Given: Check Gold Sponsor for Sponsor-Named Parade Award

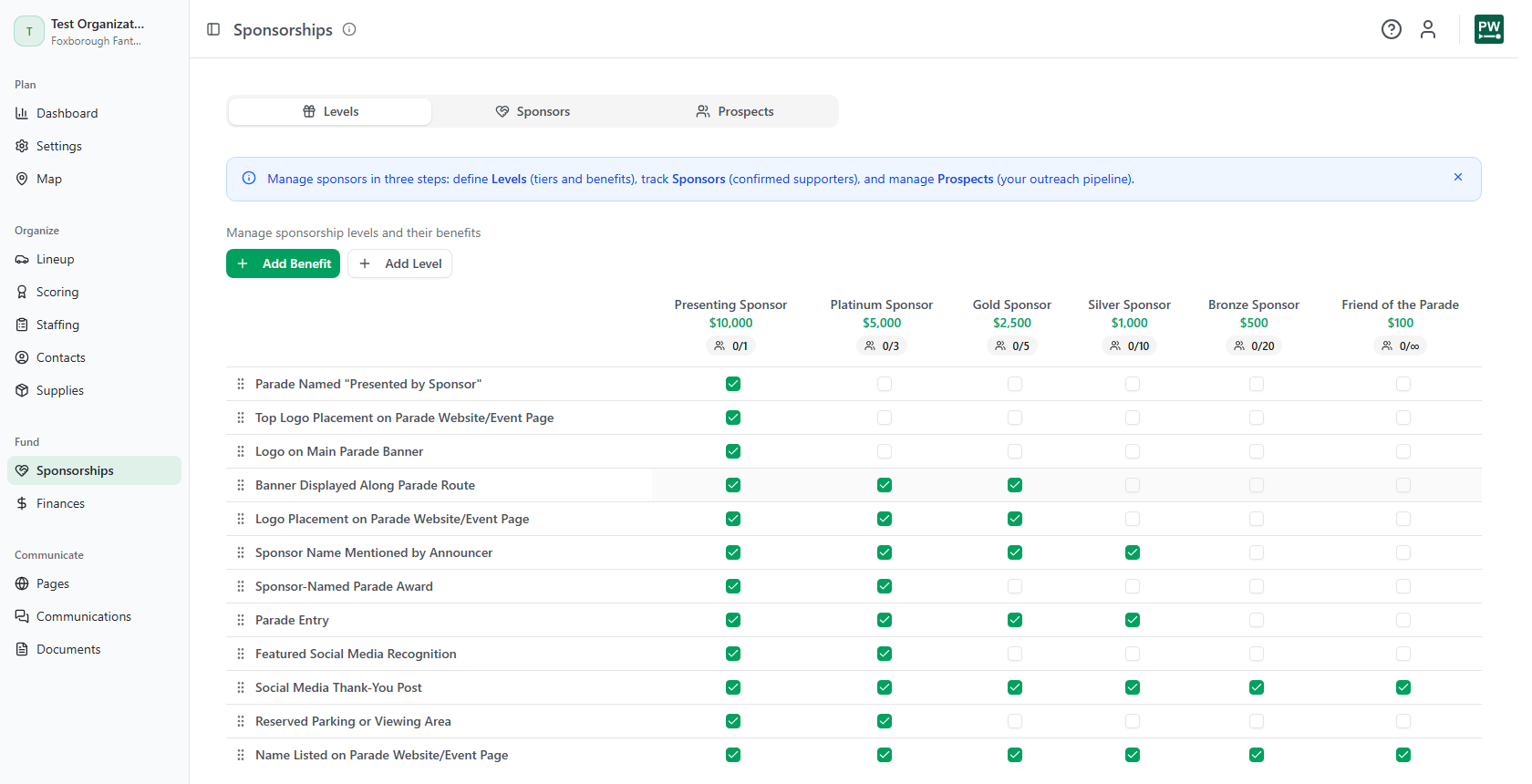Looking at the screenshot, I should [1015, 586].
